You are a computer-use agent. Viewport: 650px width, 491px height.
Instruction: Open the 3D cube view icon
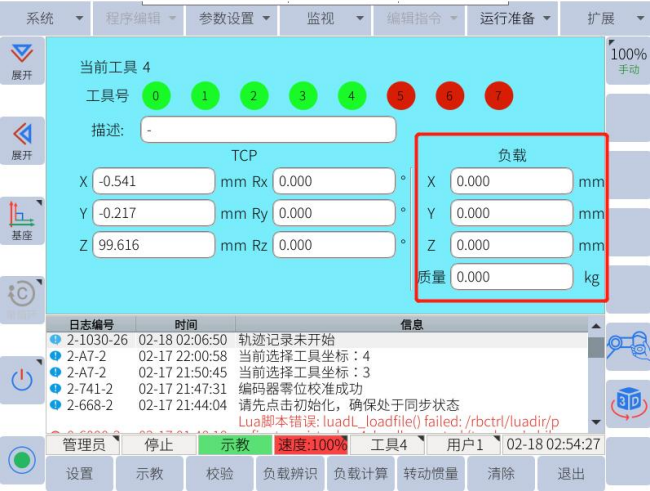(x=628, y=397)
